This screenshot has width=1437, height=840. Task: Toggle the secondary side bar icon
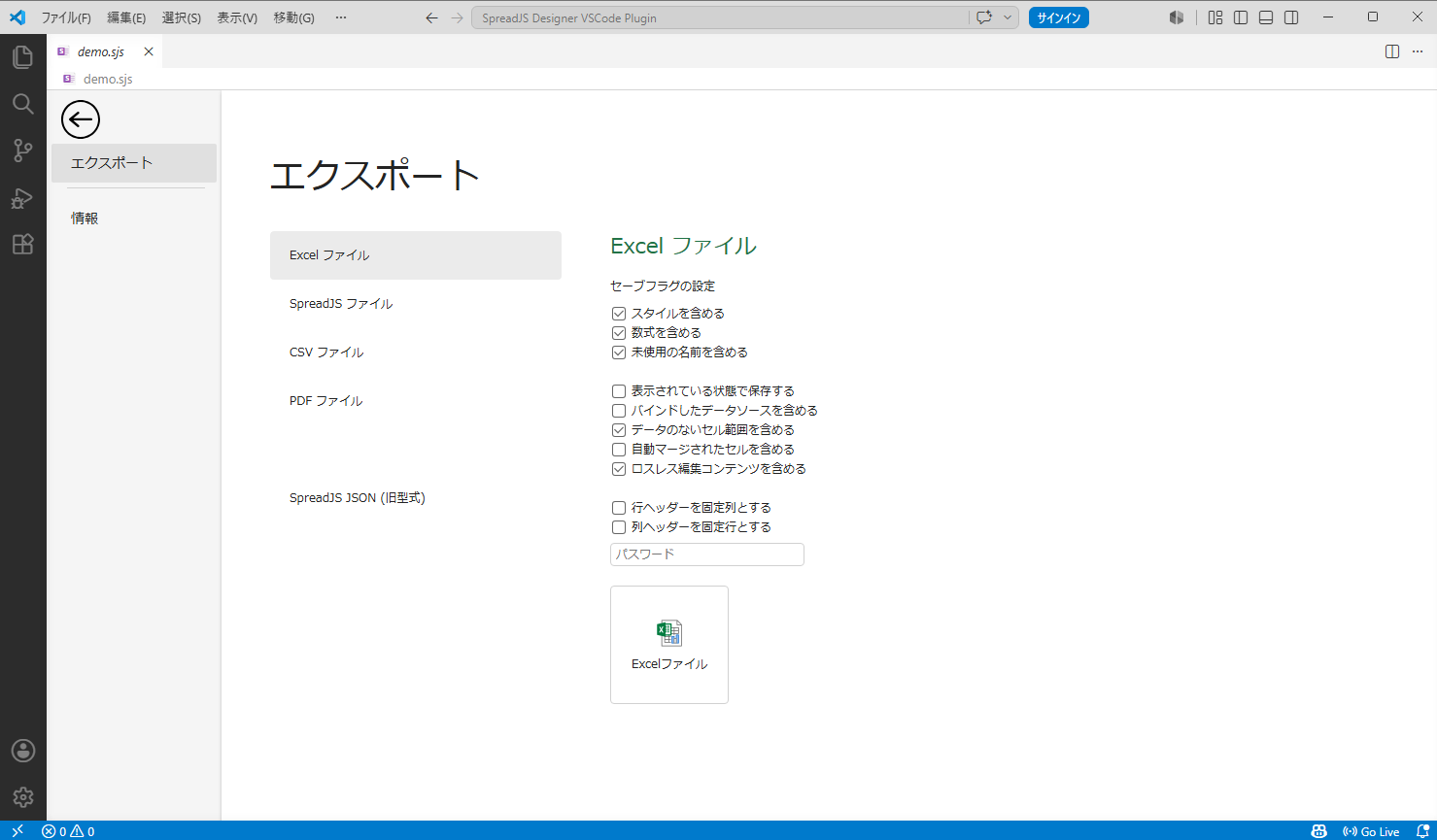click(x=1291, y=17)
